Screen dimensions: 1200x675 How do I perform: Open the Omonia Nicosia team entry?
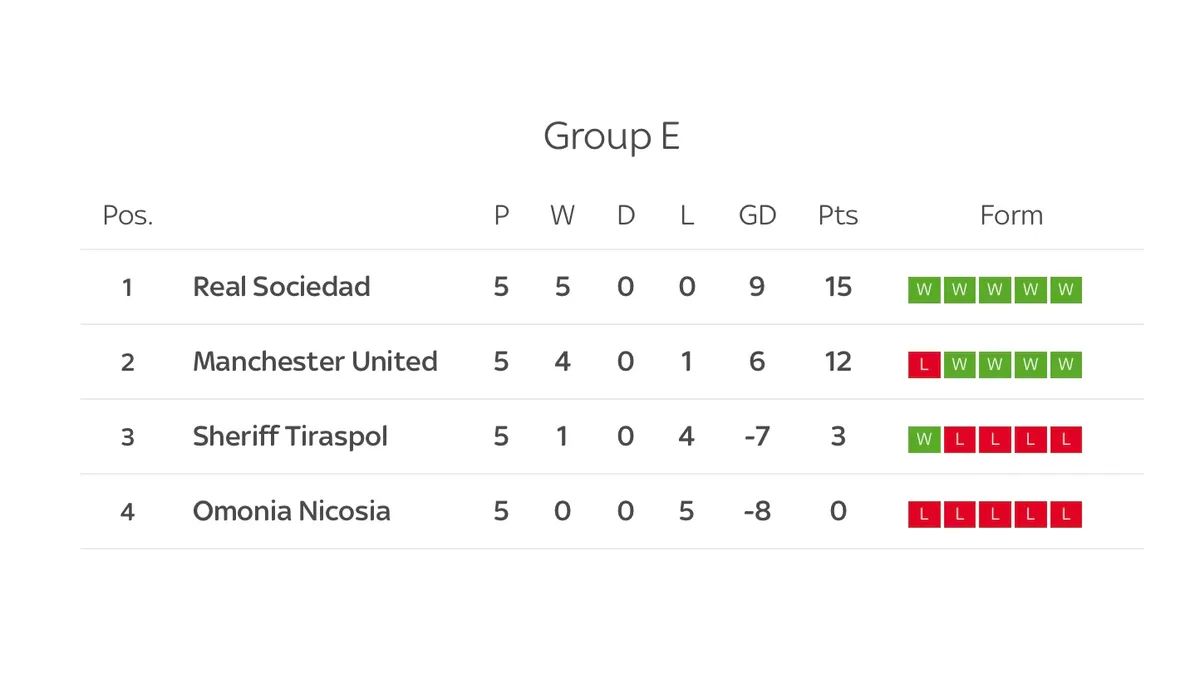pos(292,511)
